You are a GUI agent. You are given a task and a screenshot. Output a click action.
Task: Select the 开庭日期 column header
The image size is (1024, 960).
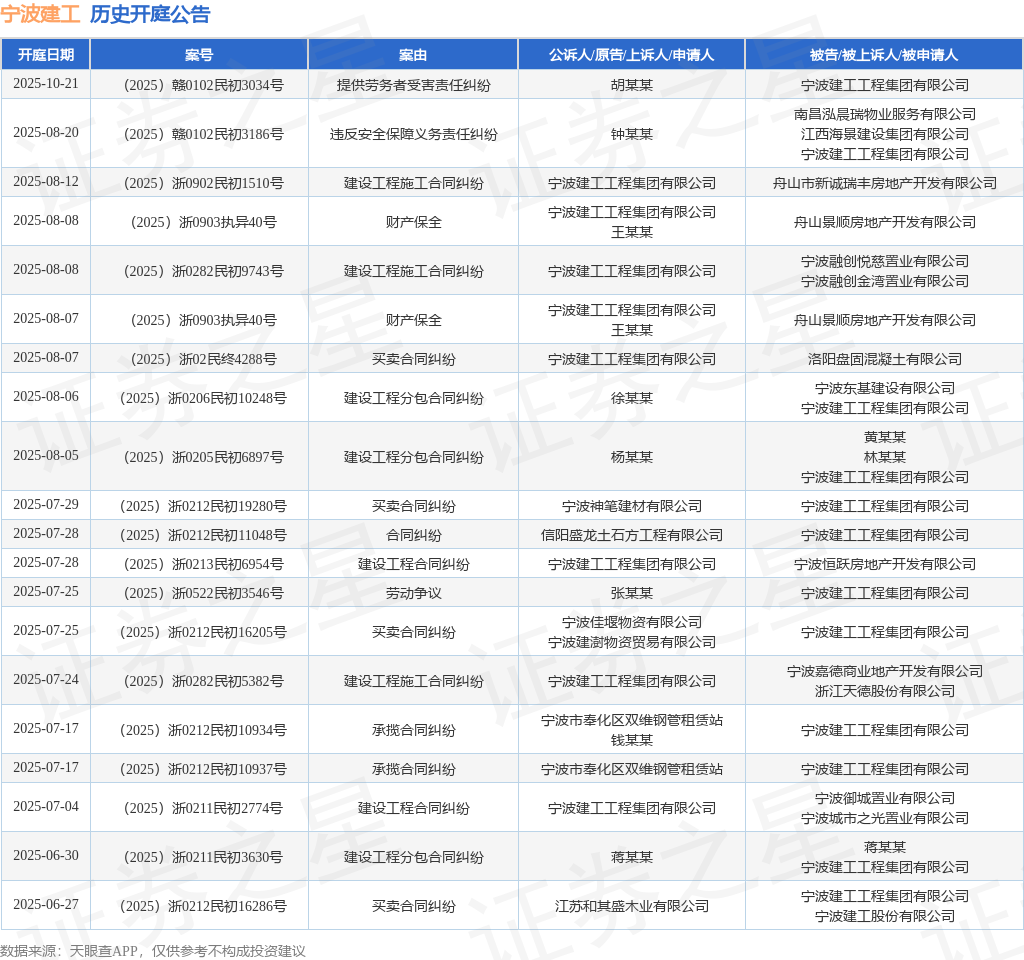pos(46,55)
